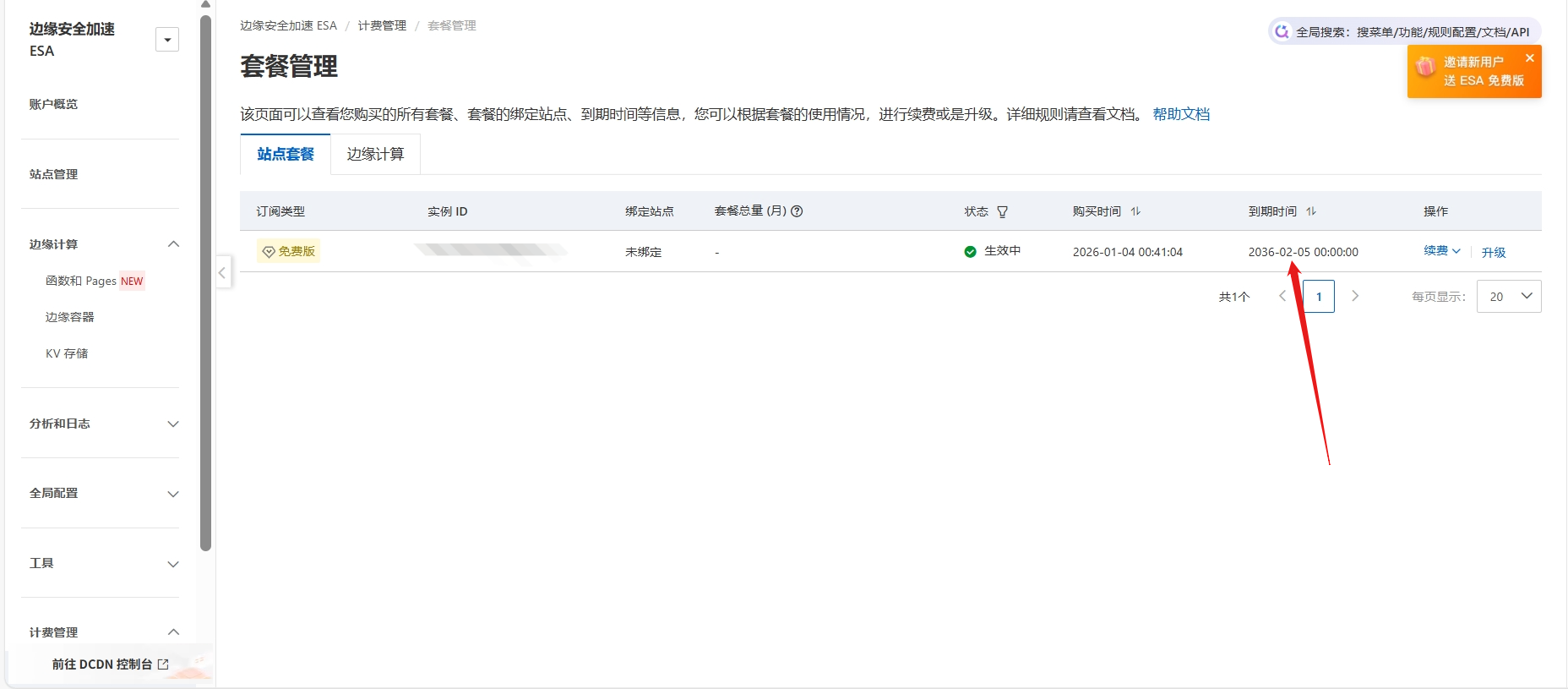Close the invite new user banner
Screen dimensions: 1568x689
[x=1529, y=58]
